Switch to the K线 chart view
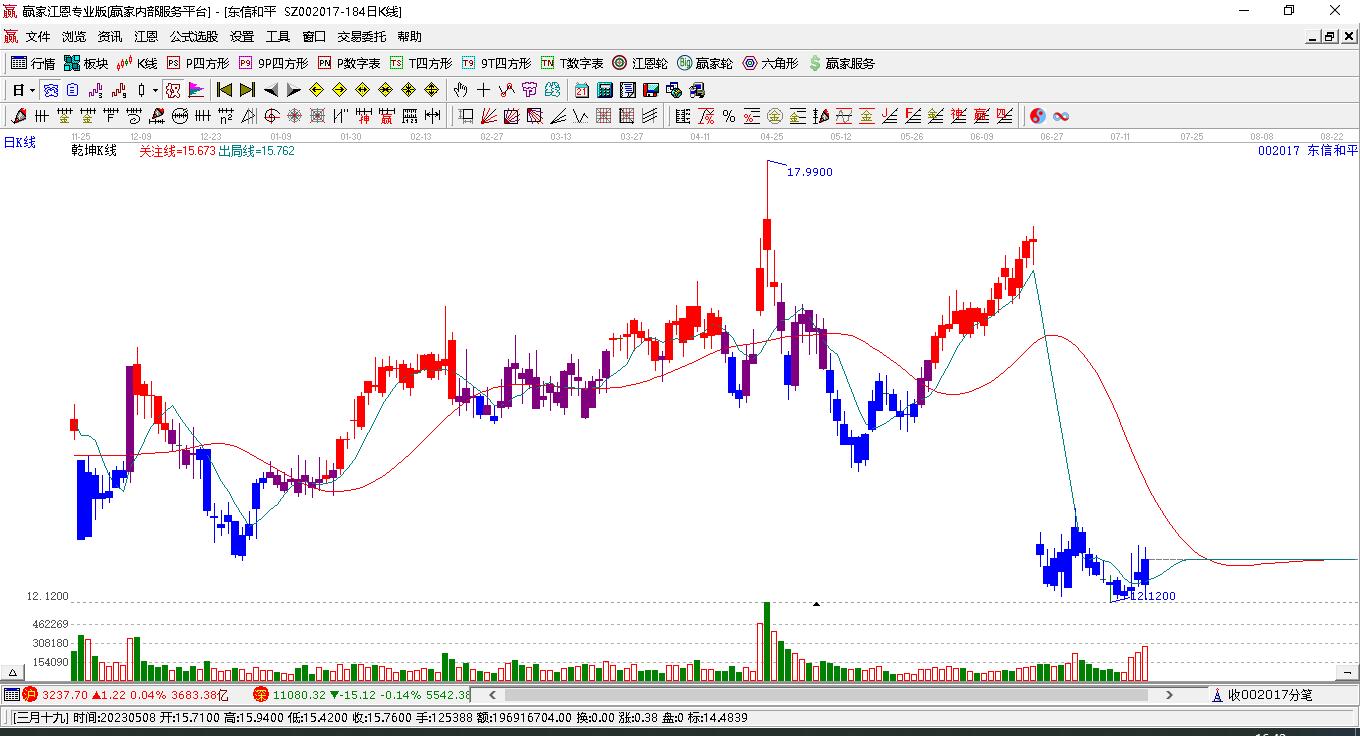 click(x=137, y=63)
